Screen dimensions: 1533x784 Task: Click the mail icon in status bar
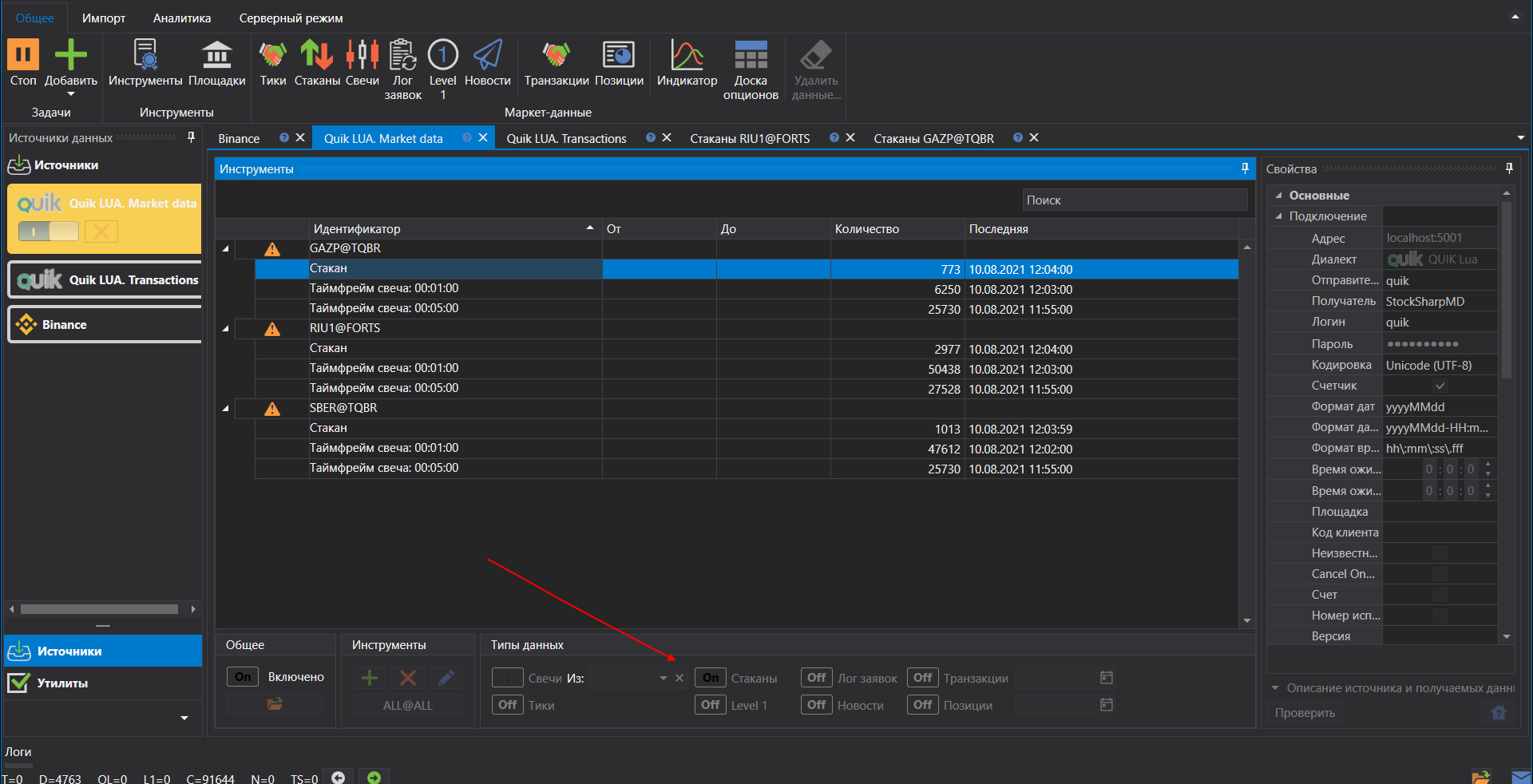[x=1522, y=777]
